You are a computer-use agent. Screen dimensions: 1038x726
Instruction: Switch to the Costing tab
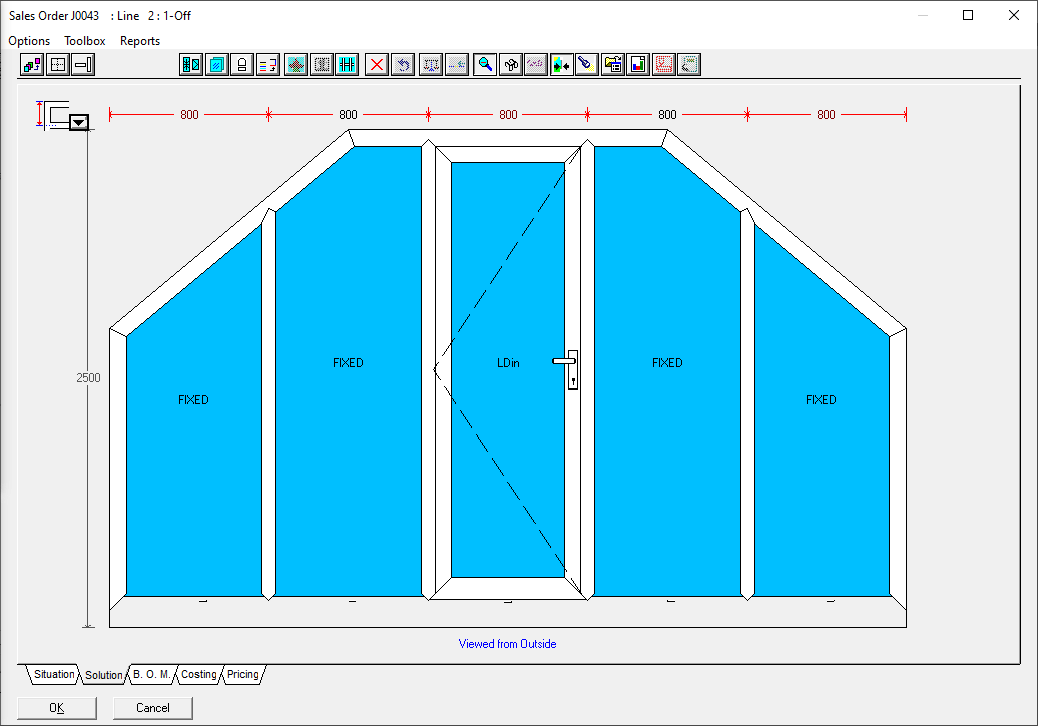coord(198,675)
